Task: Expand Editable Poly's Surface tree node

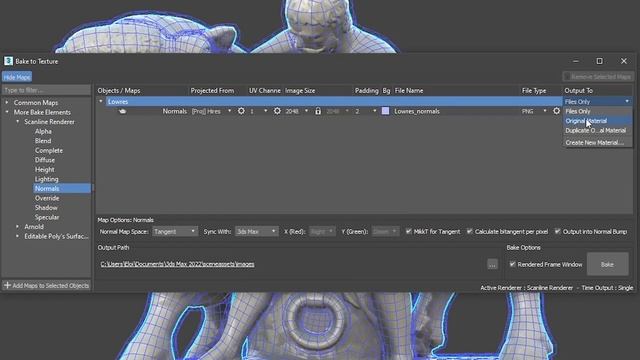Action: click(18, 236)
